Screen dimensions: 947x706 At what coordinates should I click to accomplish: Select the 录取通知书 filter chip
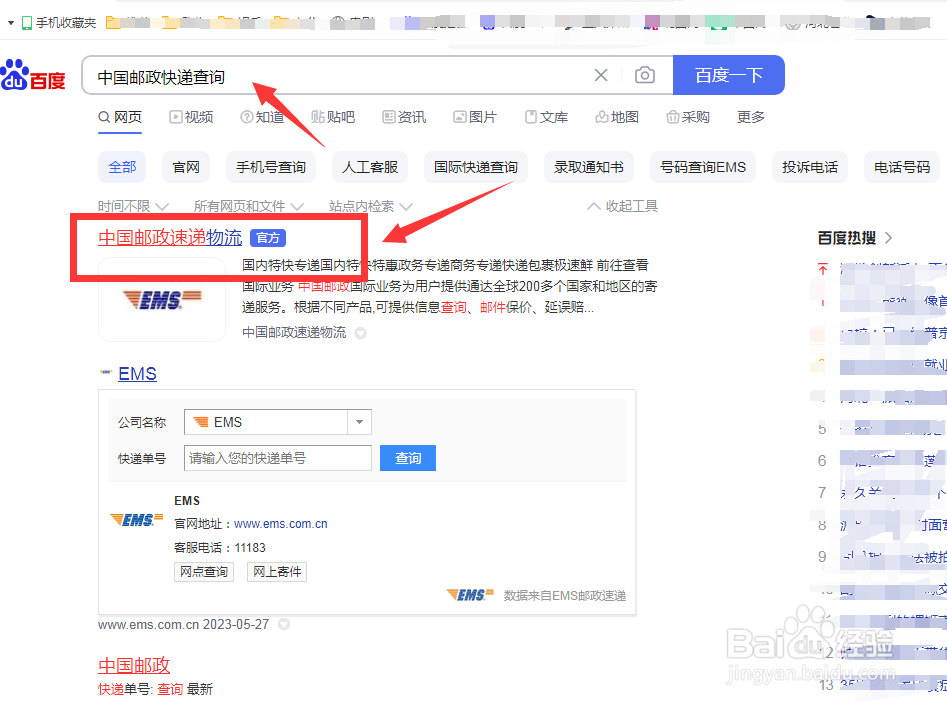tap(589, 167)
